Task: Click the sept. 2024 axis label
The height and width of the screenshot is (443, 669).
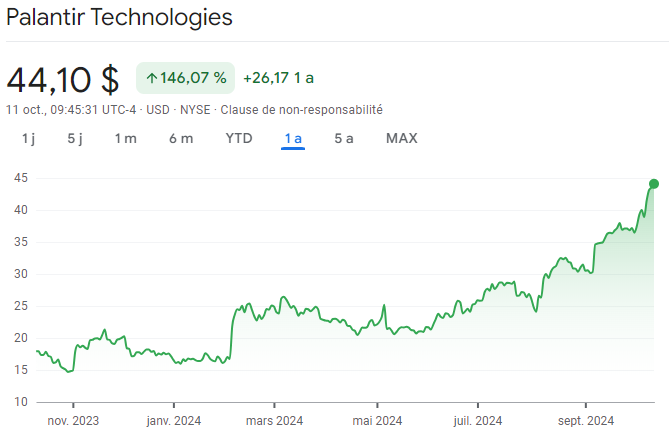Action: (x=586, y=421)
